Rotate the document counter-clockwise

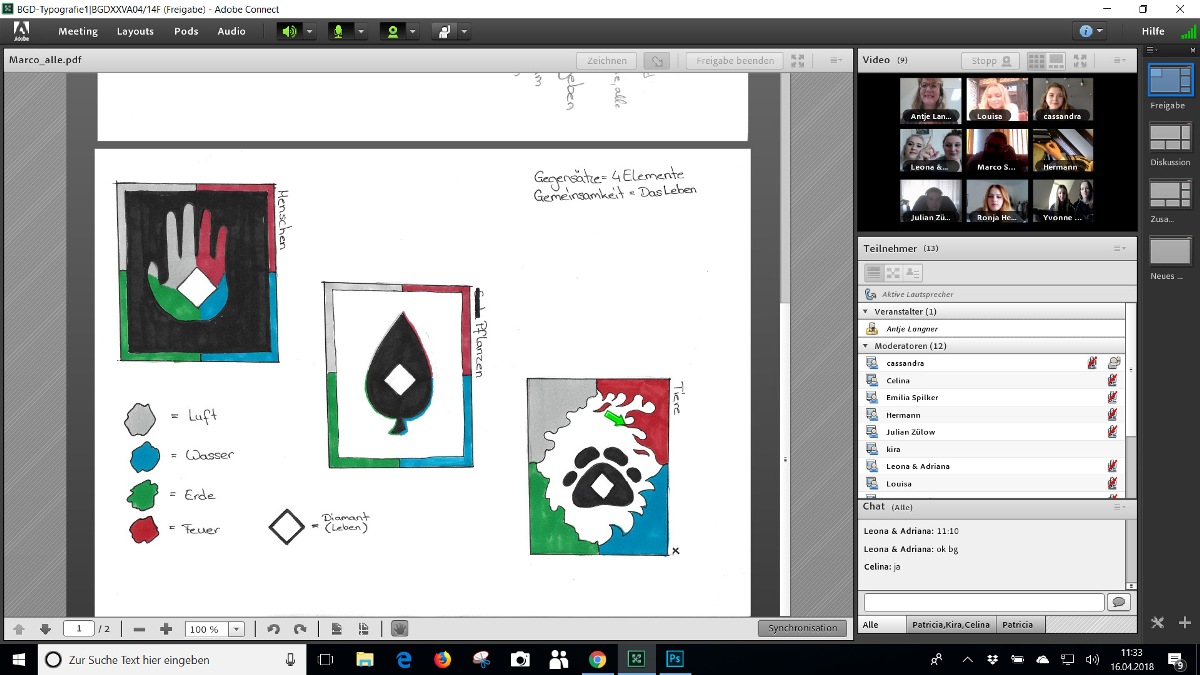[x=273, y=629]
